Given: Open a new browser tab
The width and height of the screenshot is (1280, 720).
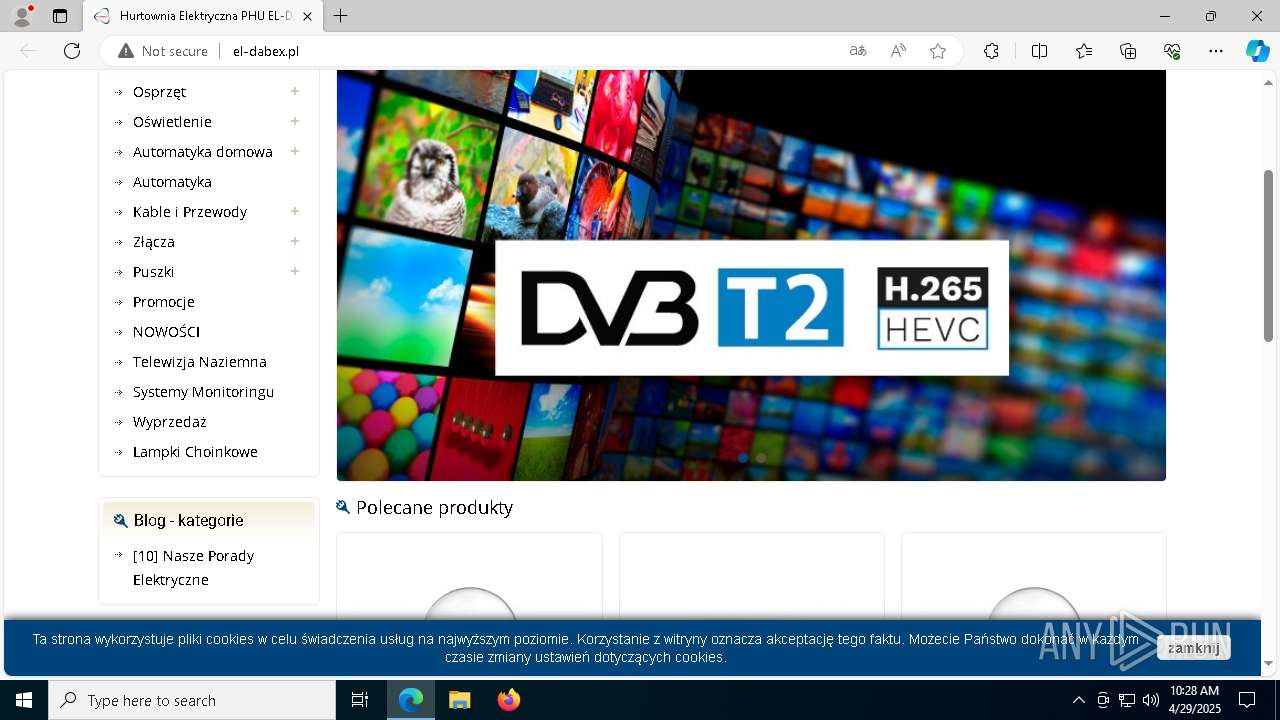Looking at the screenshot, I should [x=341, y=16].
